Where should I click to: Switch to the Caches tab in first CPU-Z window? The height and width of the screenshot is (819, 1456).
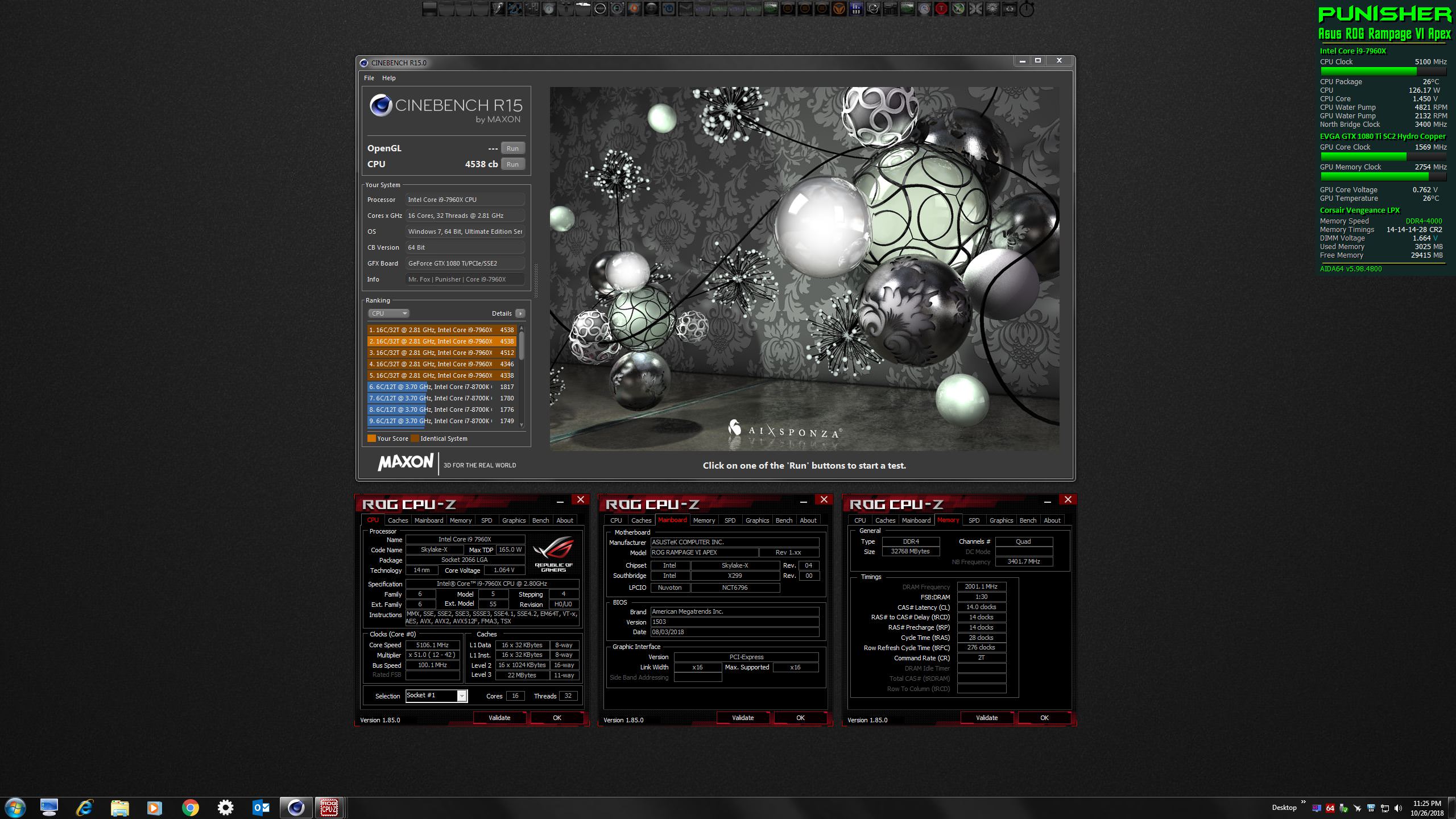[398, 520]
